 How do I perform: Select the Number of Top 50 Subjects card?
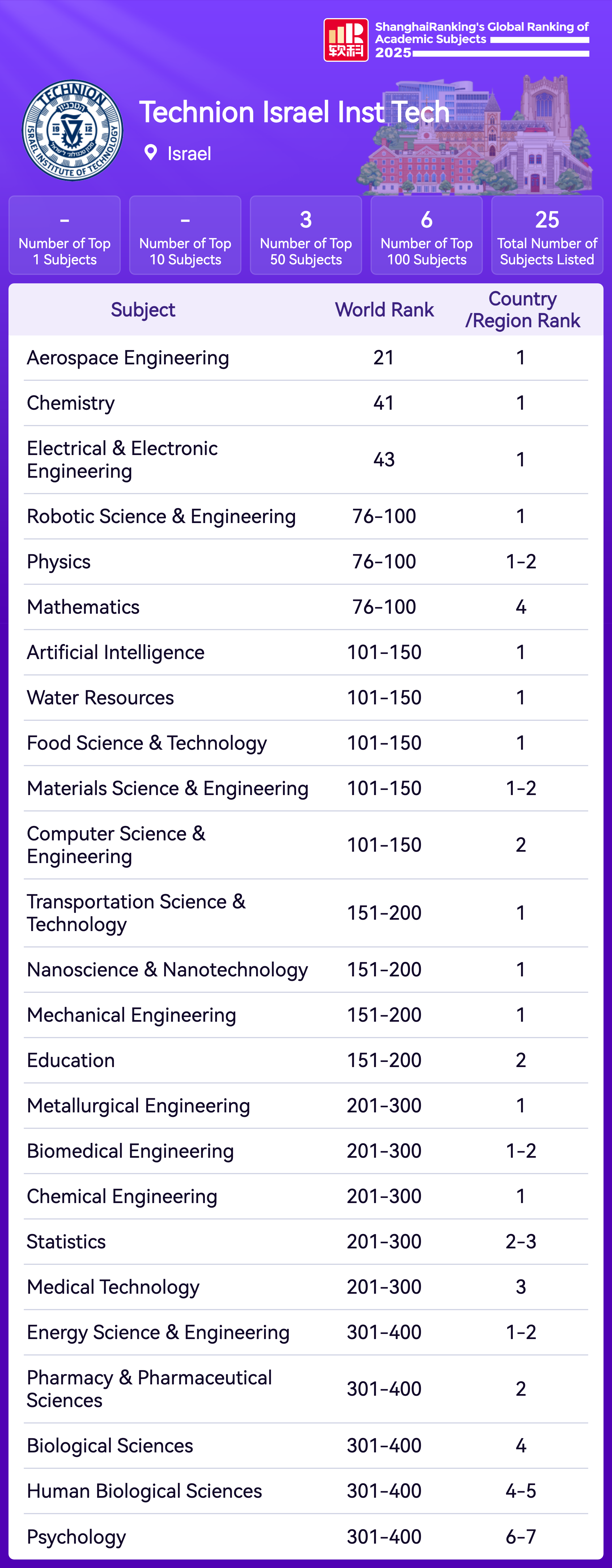(306, 235)
